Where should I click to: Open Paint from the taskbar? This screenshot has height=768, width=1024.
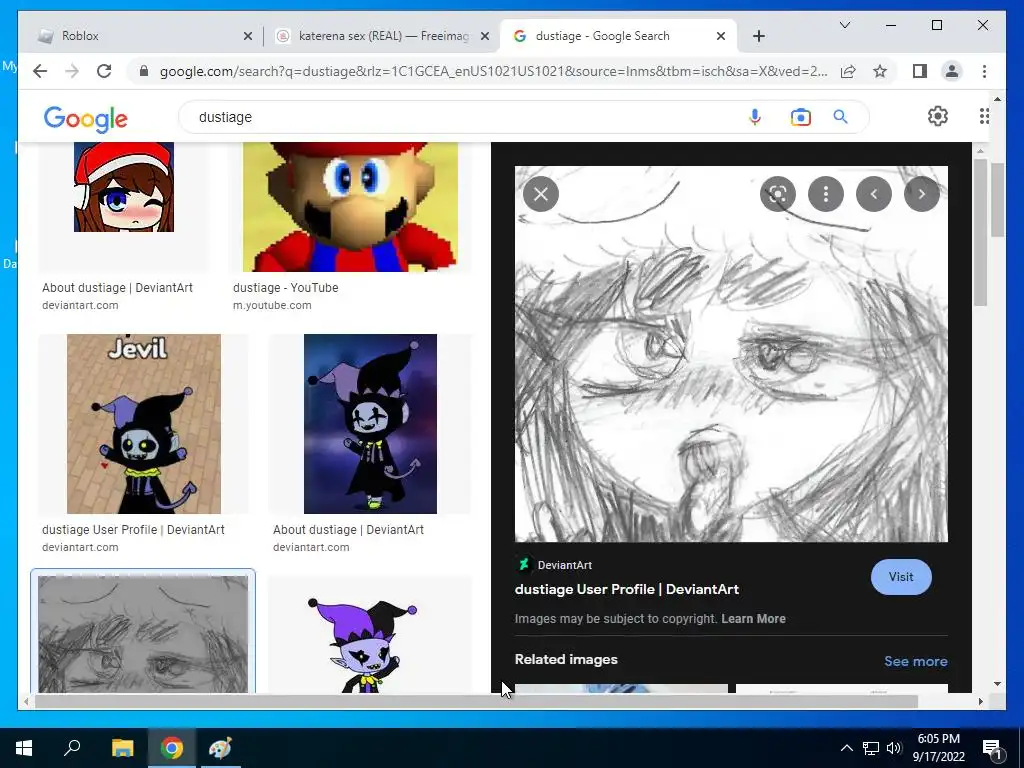220,748
